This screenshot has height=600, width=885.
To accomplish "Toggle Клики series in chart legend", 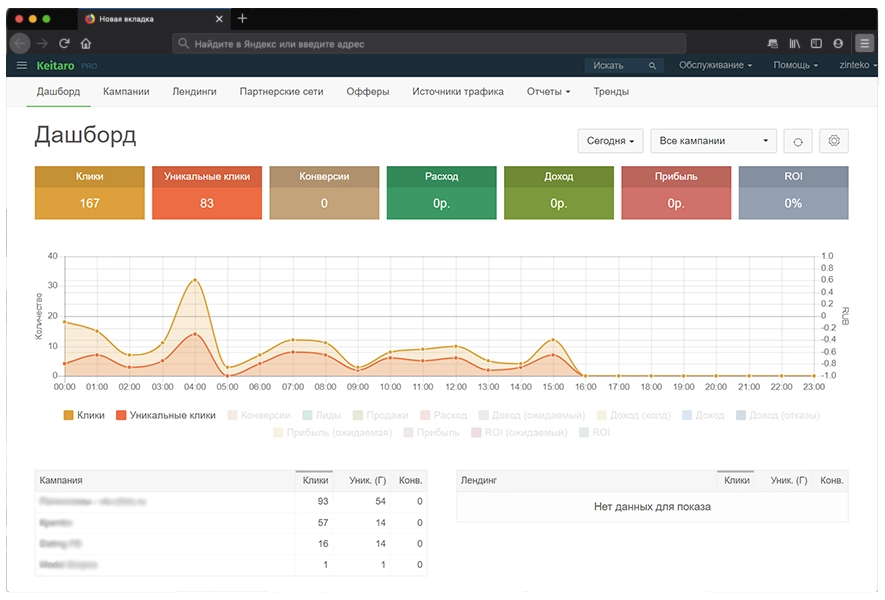I will click(x=83, y=415).
